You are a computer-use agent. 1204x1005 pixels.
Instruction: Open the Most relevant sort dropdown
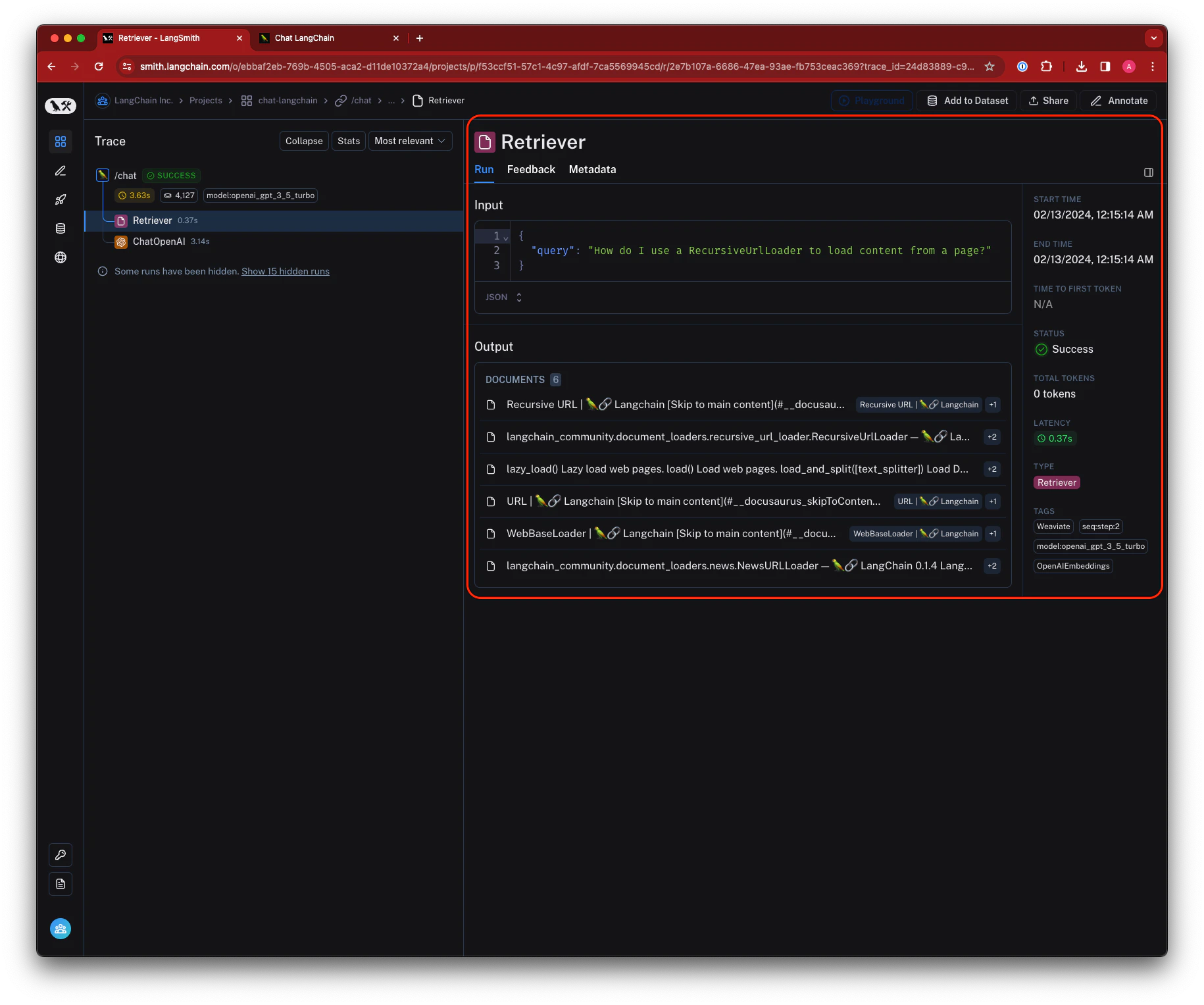[x=411, y=141]
